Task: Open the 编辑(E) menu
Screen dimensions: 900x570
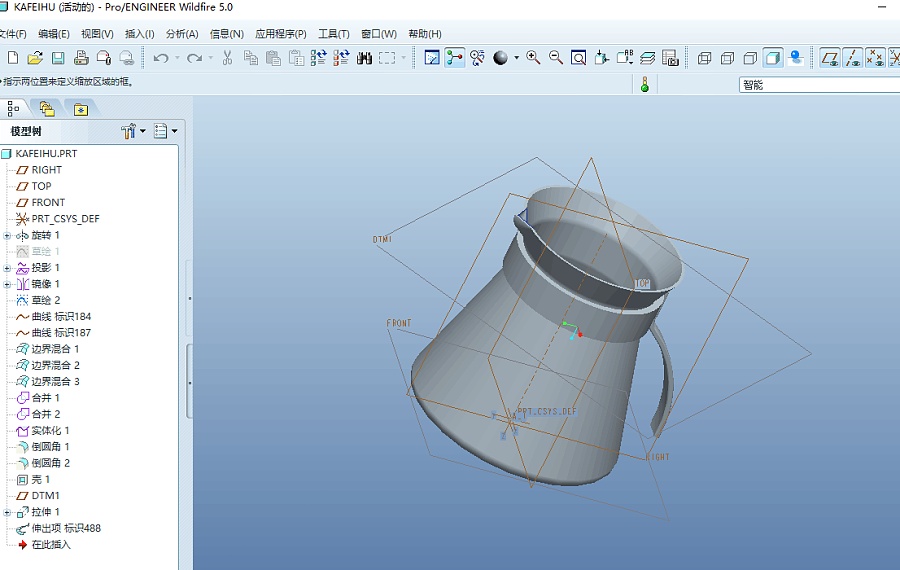Action: coord(54,34)
